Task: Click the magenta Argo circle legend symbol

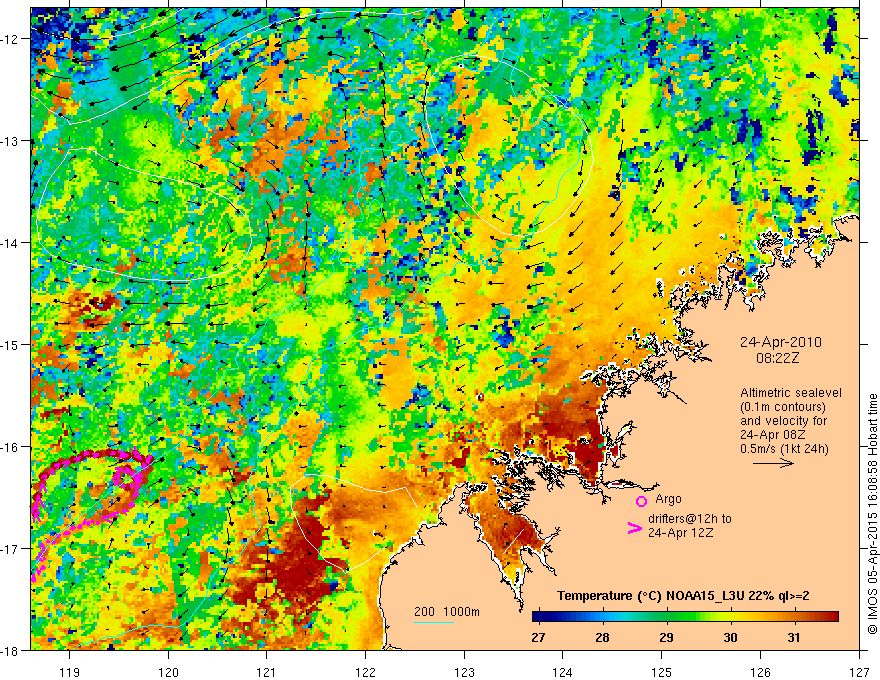Action: (641, 501)
